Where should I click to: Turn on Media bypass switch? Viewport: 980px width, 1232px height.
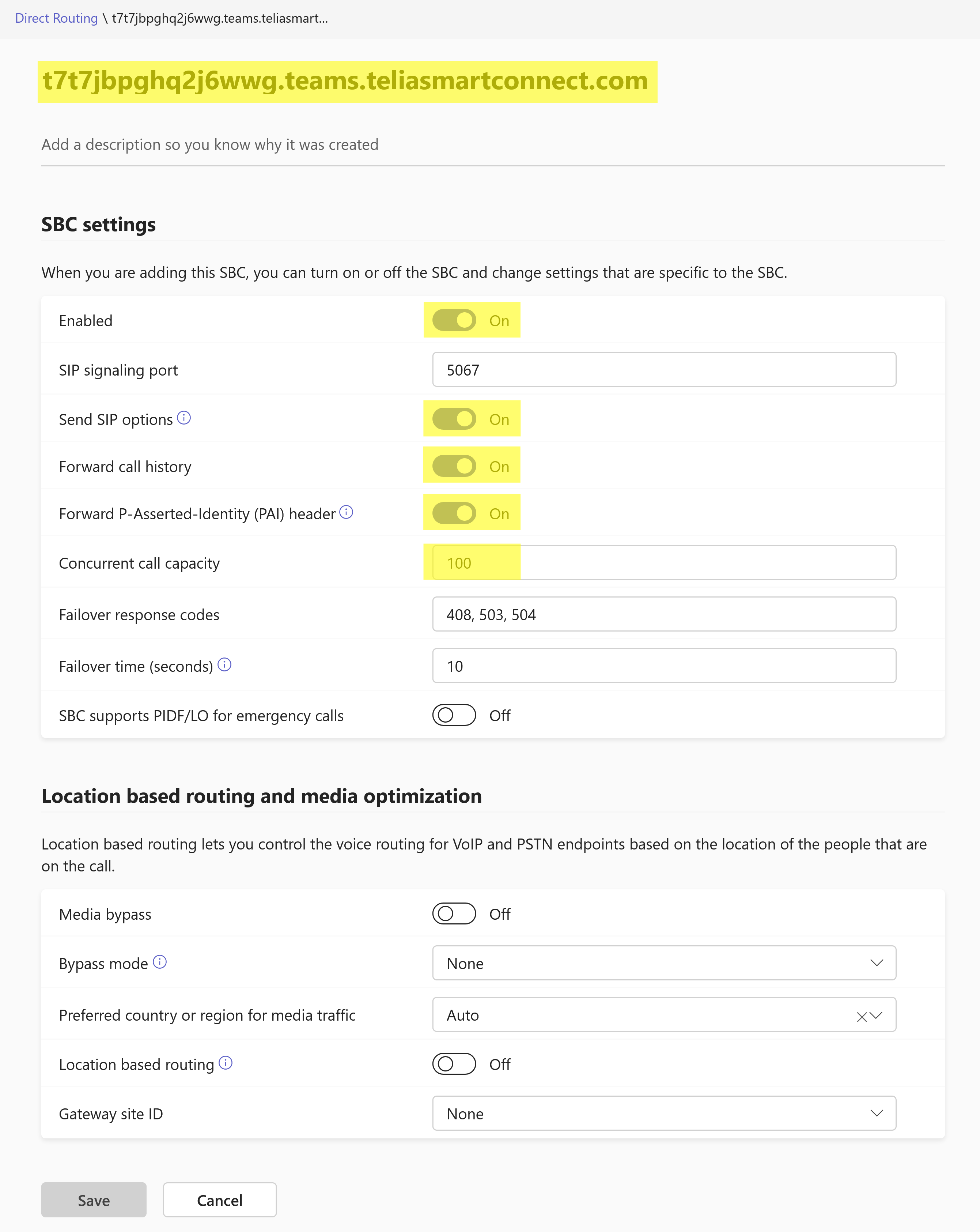[454, 914]
